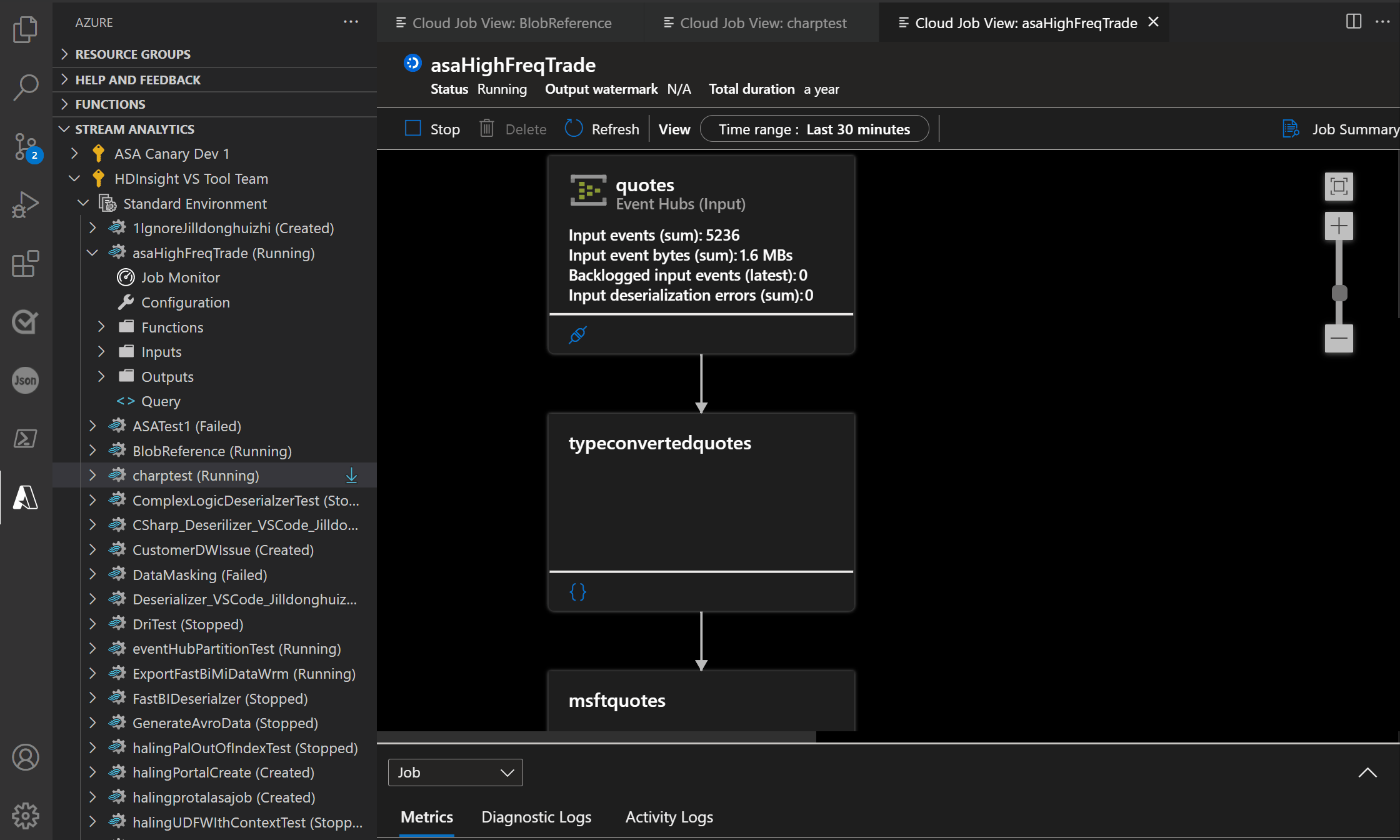Expand the FUNCTIONS section

[64, 104]
